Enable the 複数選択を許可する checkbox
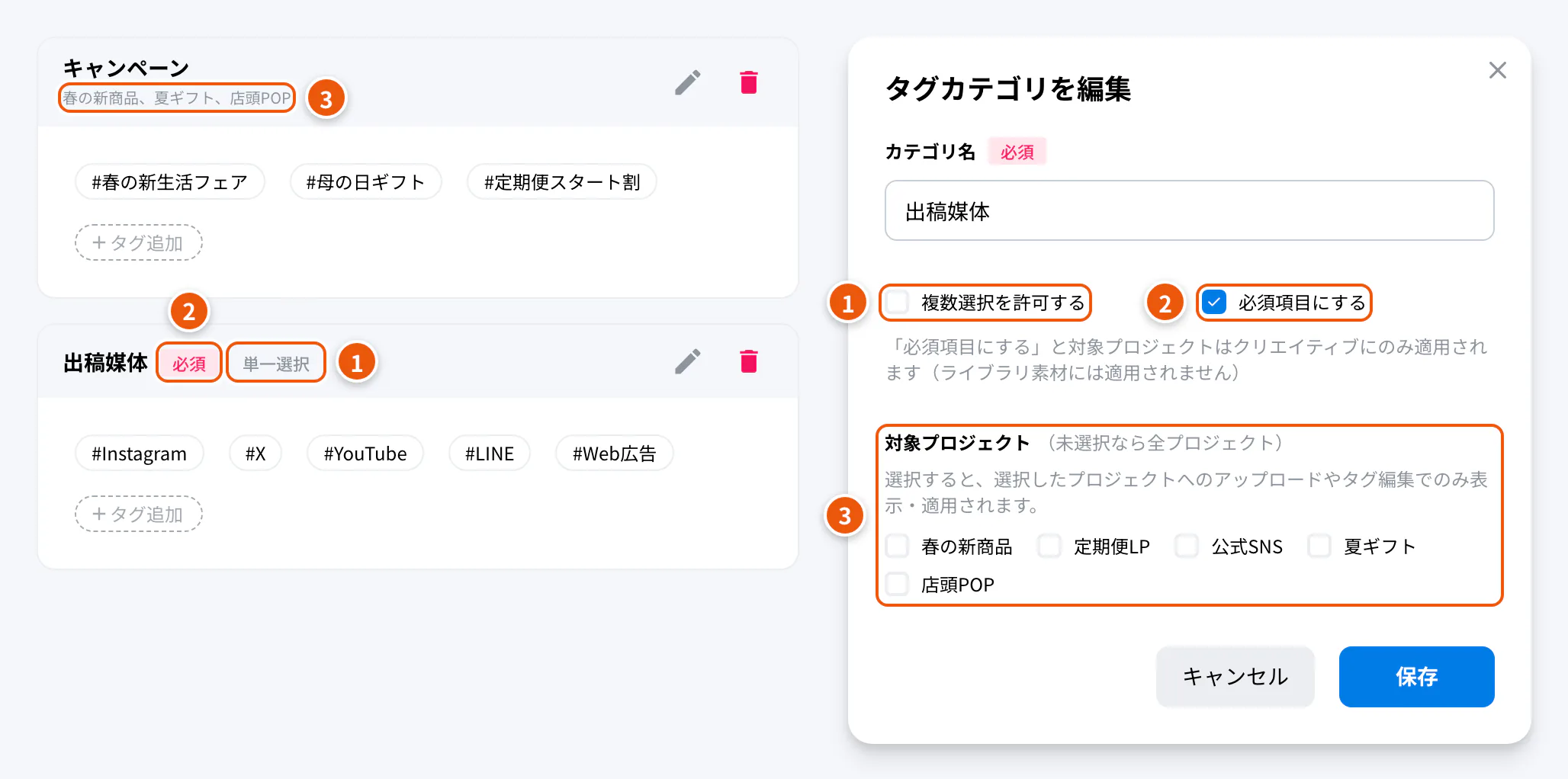 click(x=898, y=303)
